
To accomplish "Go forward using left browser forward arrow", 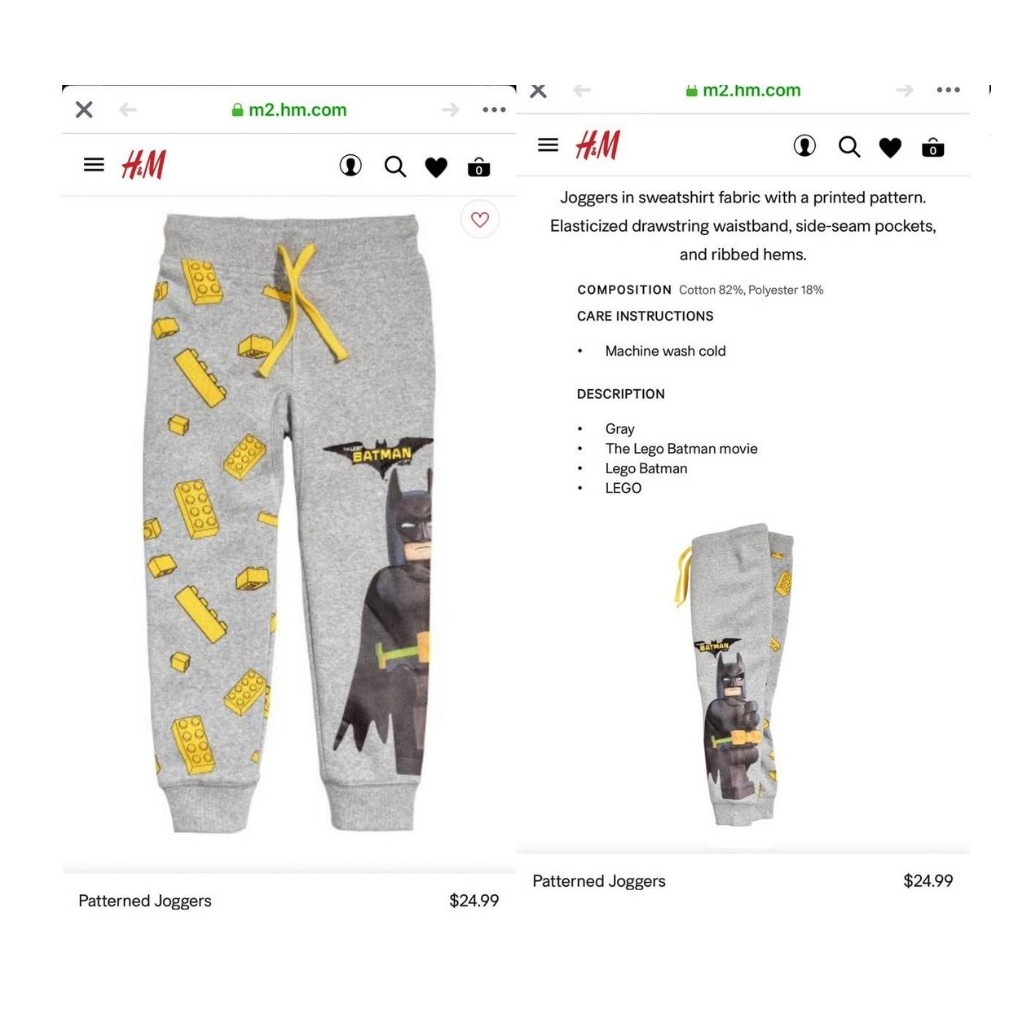I will coord(450,110).
